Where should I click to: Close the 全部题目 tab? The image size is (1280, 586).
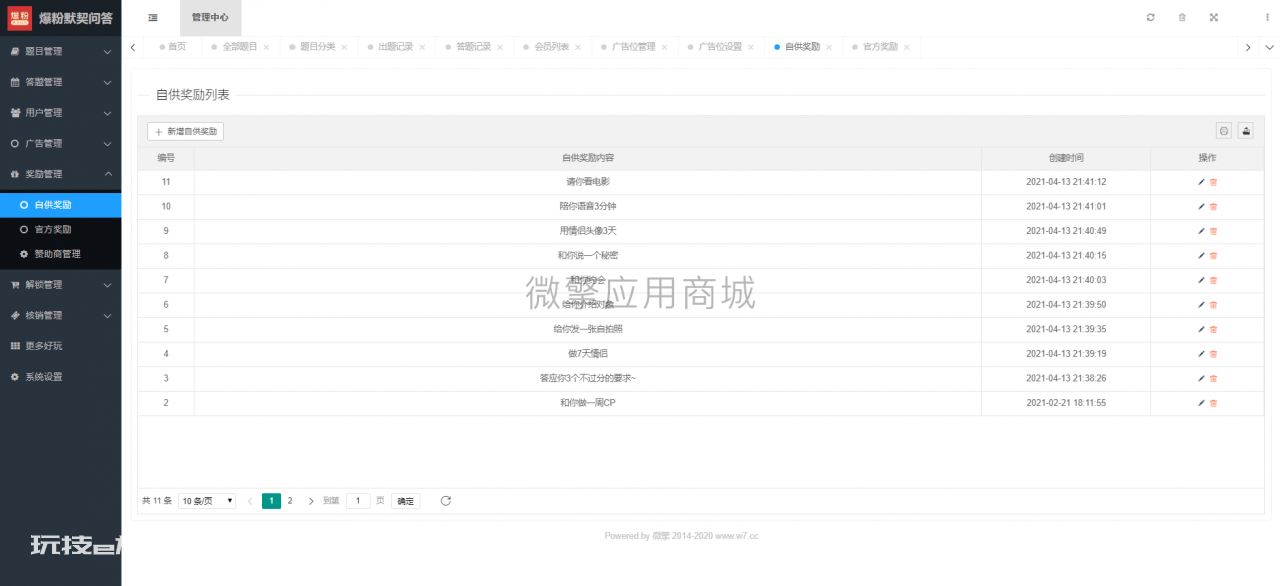(266, 48)
